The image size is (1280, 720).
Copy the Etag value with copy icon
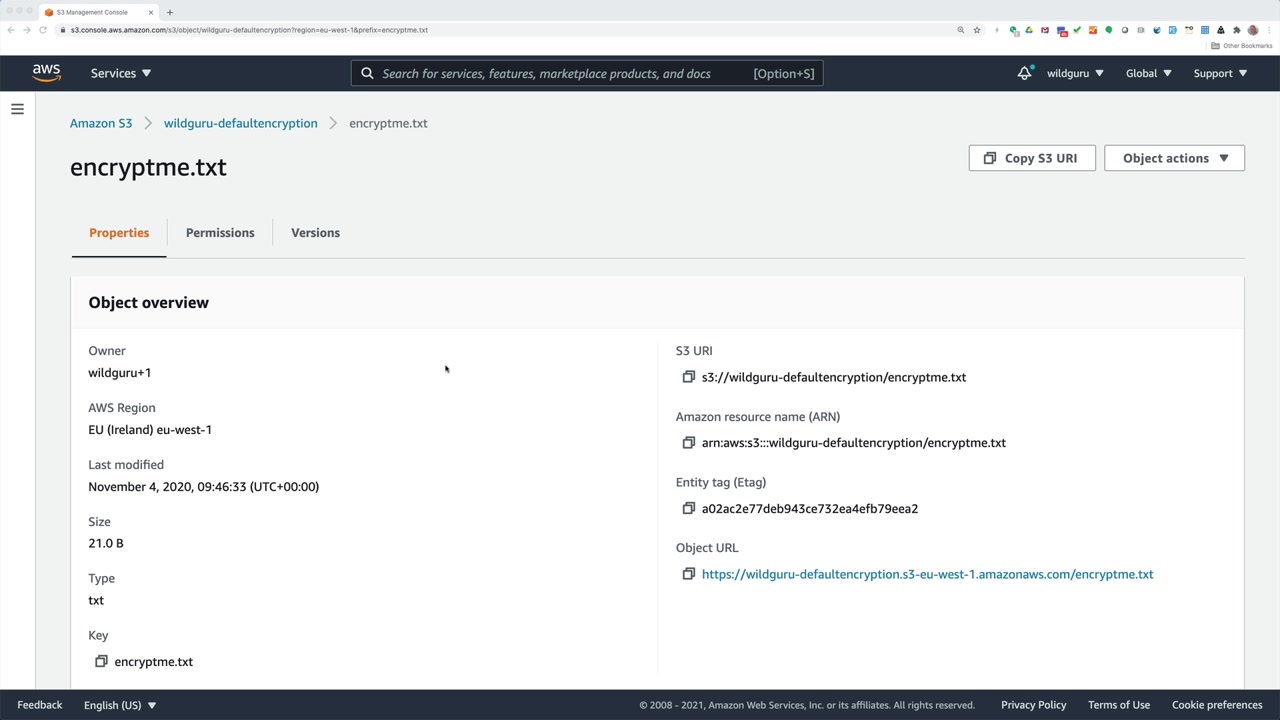(x=688, y=509)
